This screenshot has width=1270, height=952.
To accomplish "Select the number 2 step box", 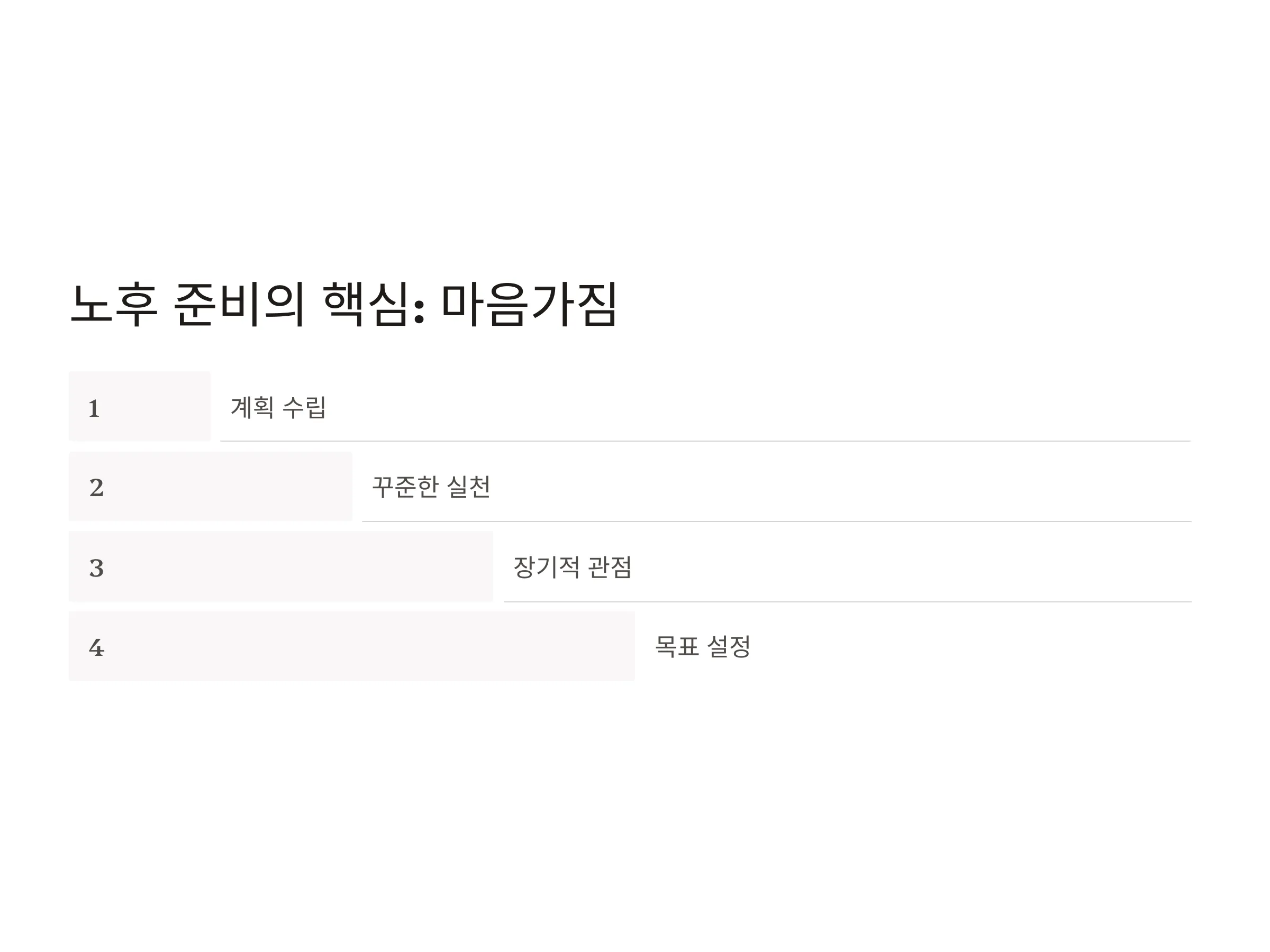I will 211,487.
